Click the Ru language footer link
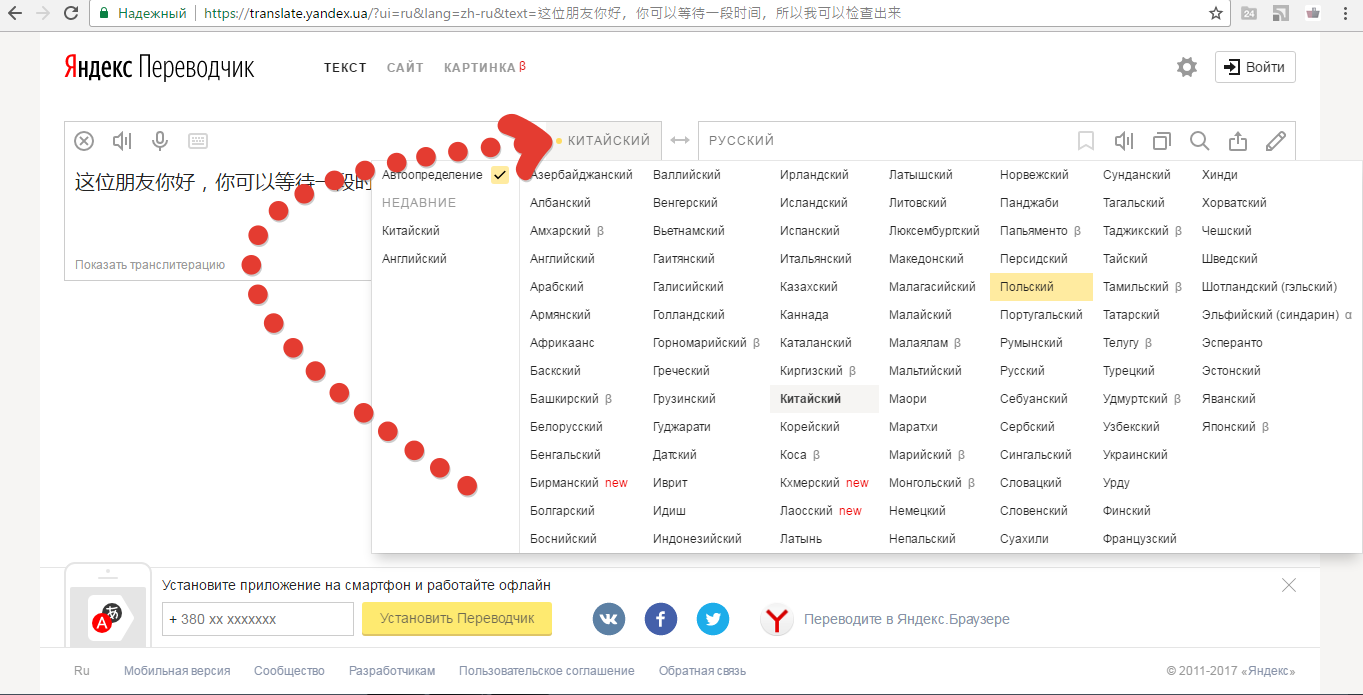The height and width of the screenshot is (695, 1363). 82,671
